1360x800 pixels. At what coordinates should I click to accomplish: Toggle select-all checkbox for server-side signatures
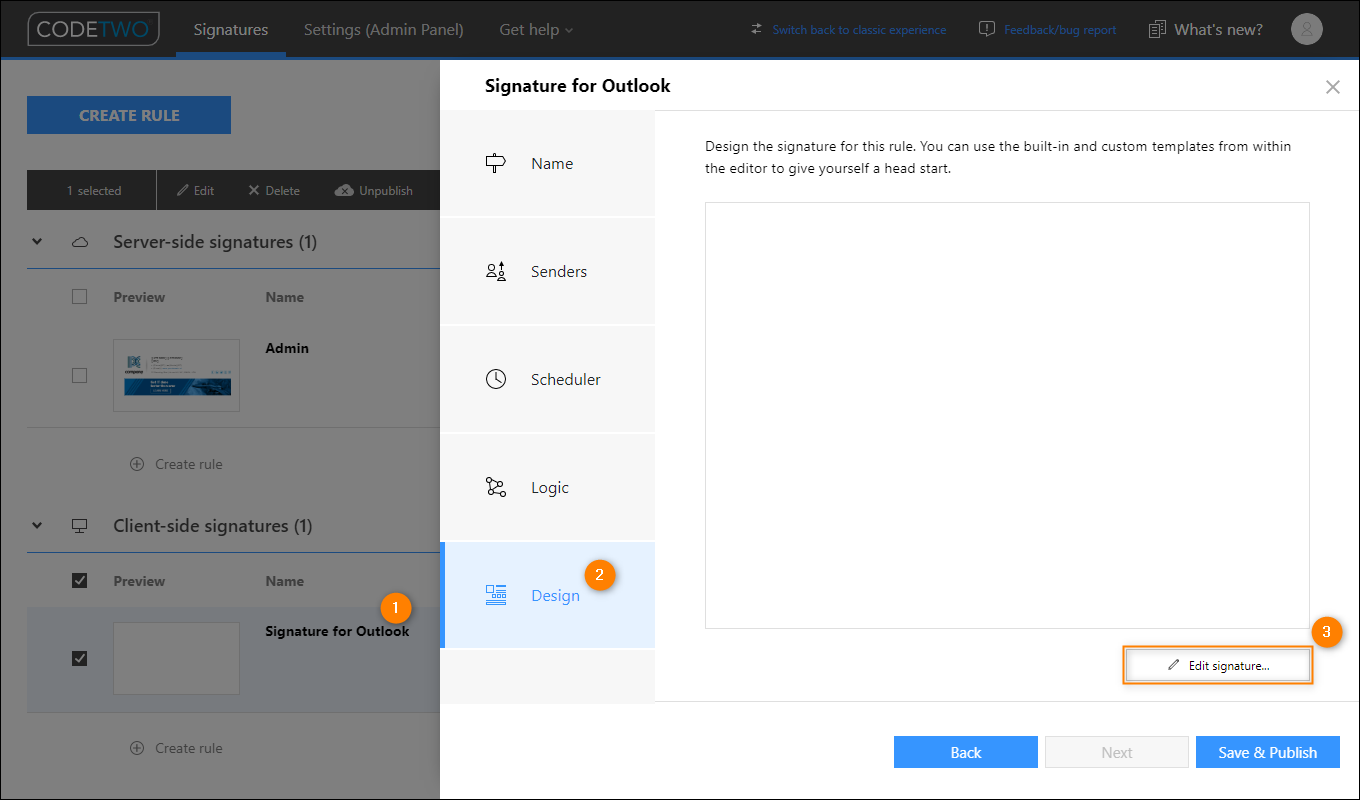[80, 296]
